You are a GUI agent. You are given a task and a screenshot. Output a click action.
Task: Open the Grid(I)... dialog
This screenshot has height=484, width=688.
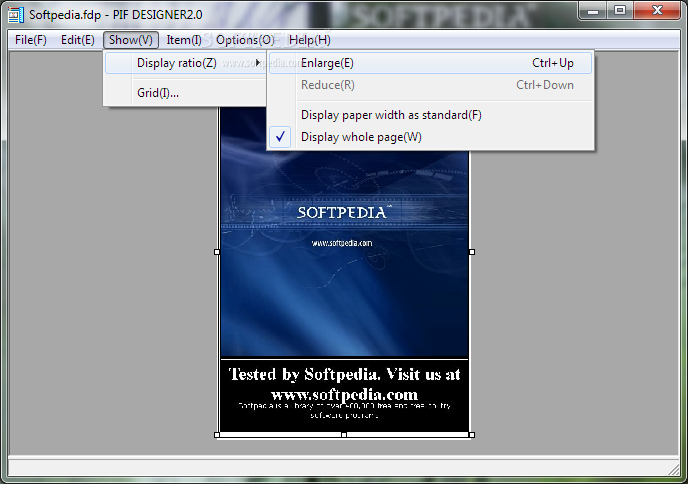coord(185,93)
